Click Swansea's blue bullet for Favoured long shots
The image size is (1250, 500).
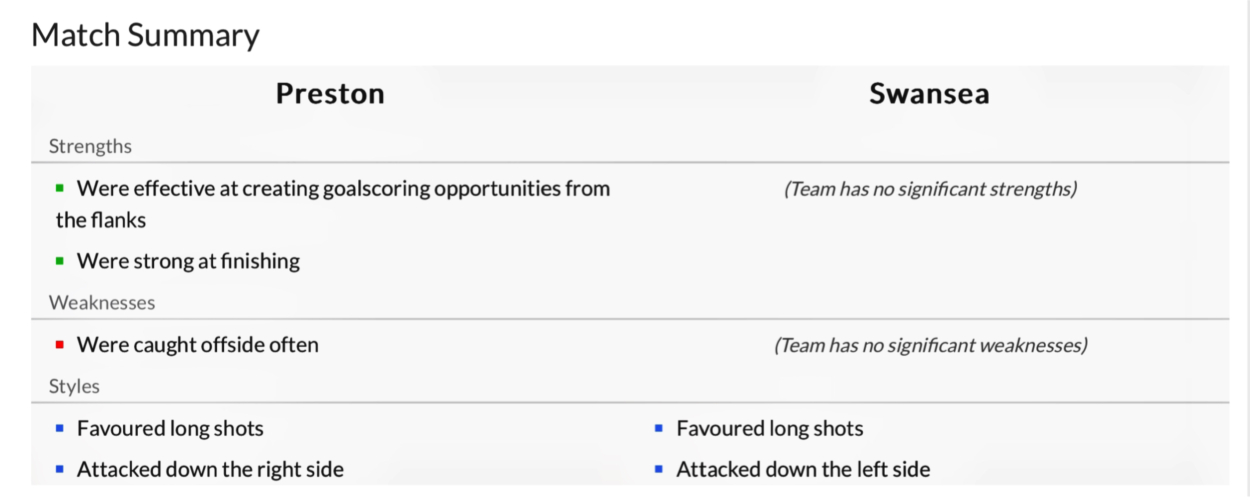[x=659, y=429]
